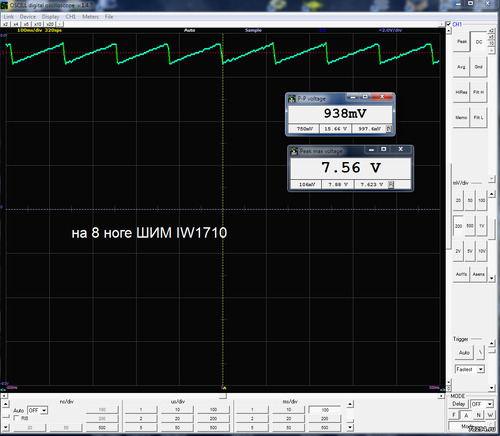Select the falling edge trigger slope icon

click(x=480, y=352)
